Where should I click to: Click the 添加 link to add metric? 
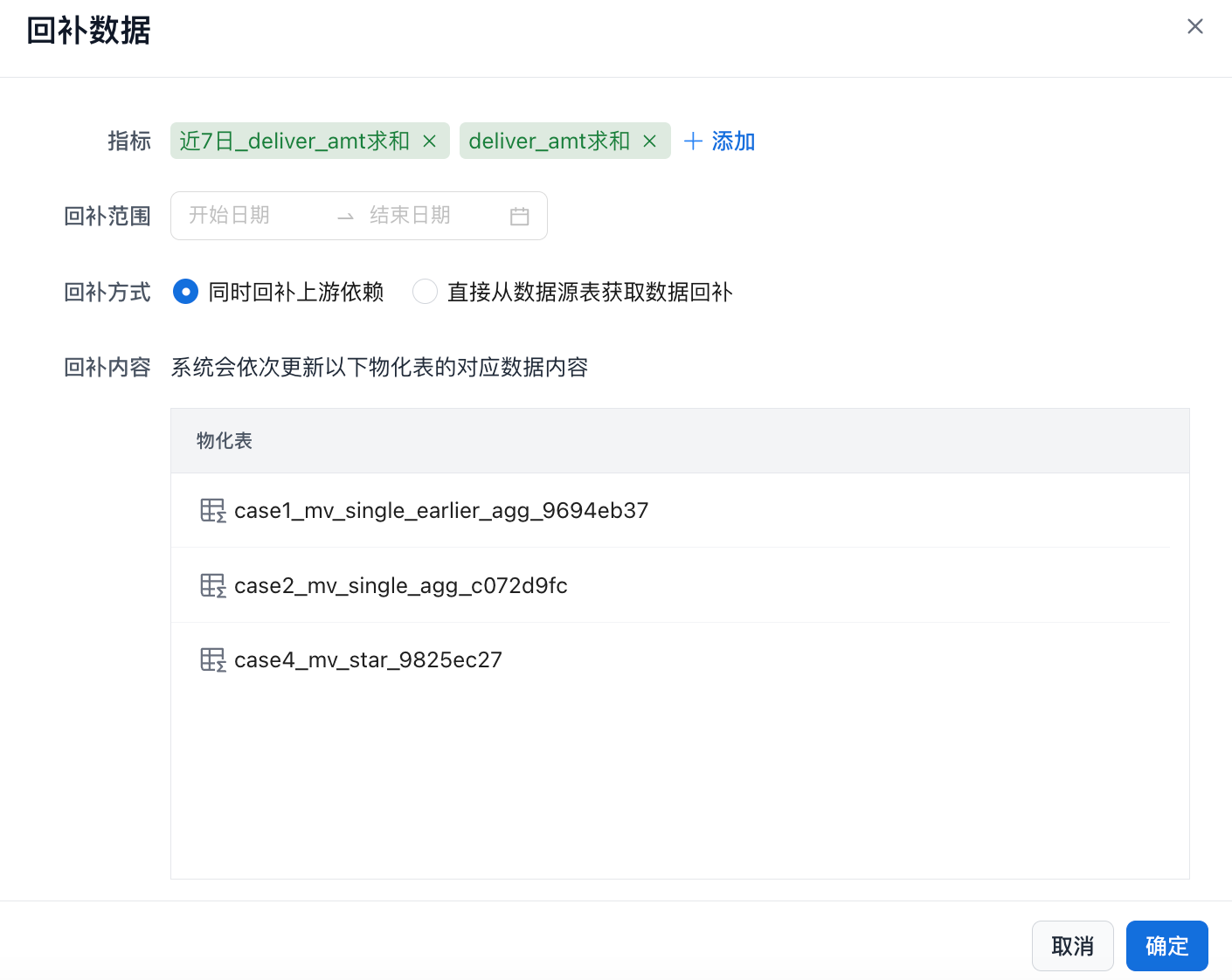(733, 141)
